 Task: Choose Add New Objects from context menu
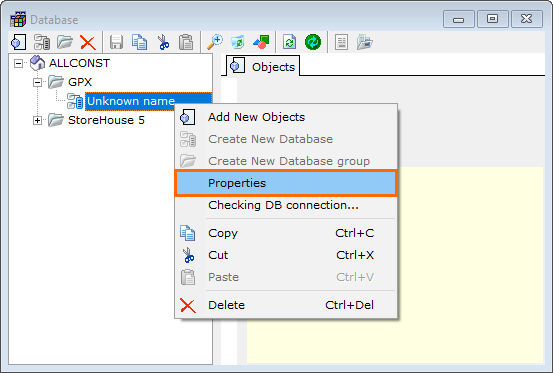tap(286, 117)
